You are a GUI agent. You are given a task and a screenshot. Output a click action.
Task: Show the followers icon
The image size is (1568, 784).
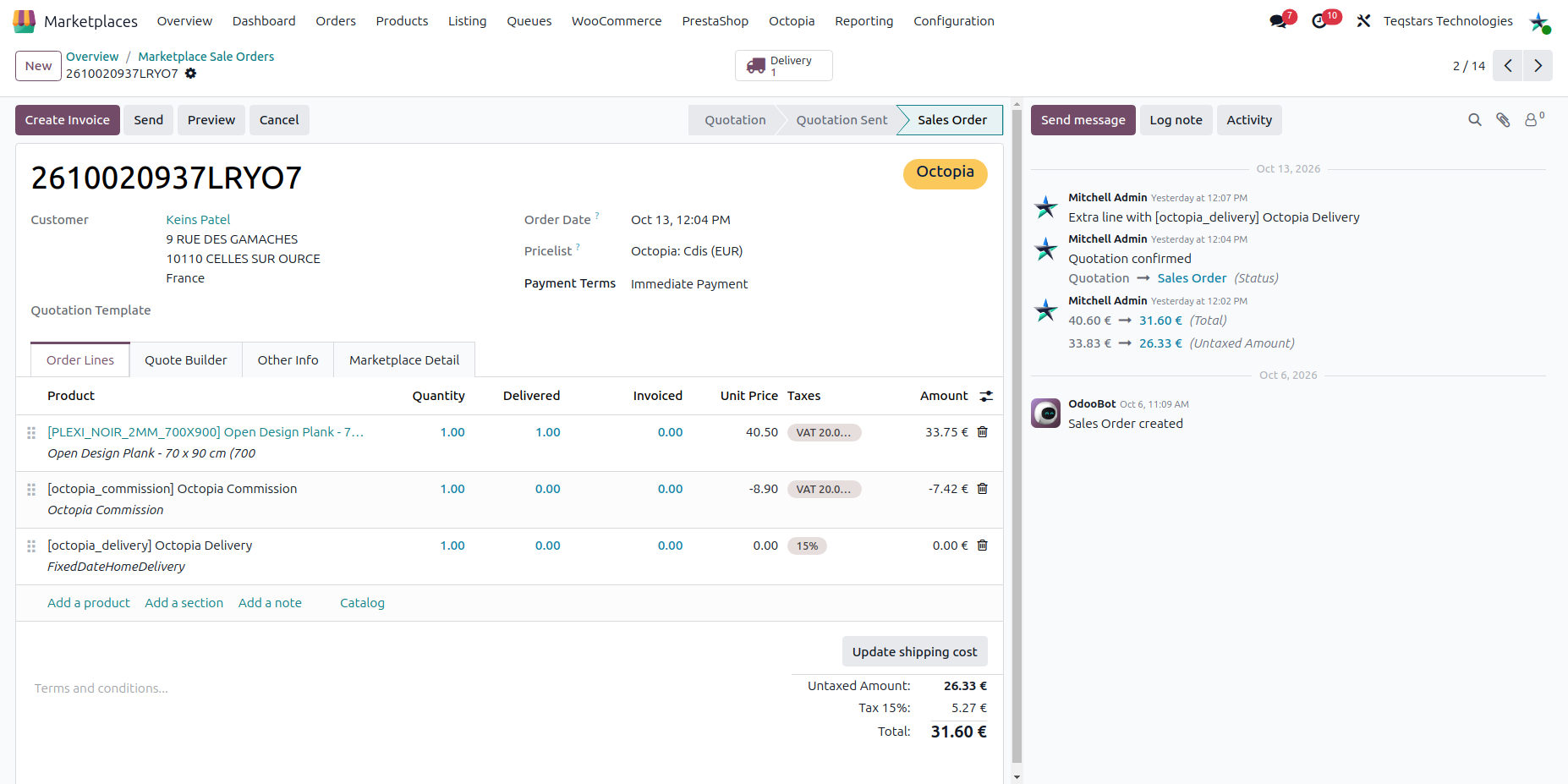click(1533, 119)
